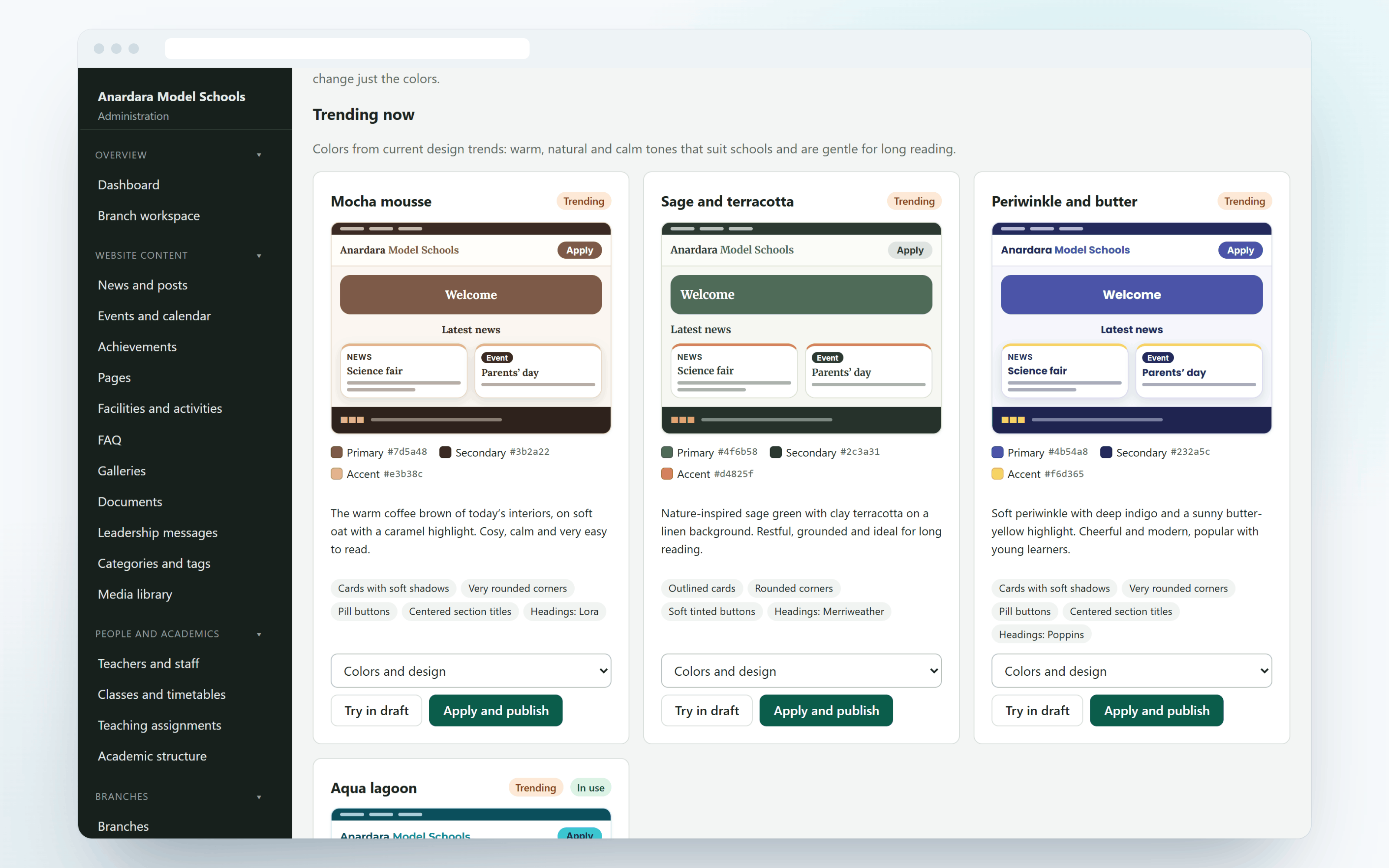Click the Headings: Poppins tag
The image size is (1389, 868).
(1041, 635)
